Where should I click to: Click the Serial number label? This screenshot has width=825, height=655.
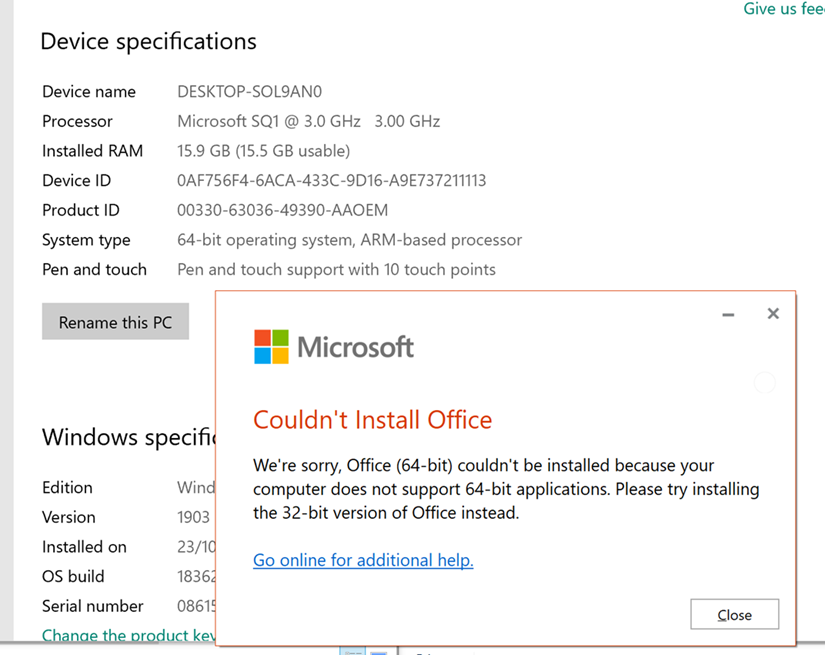[x=92, y=606]
